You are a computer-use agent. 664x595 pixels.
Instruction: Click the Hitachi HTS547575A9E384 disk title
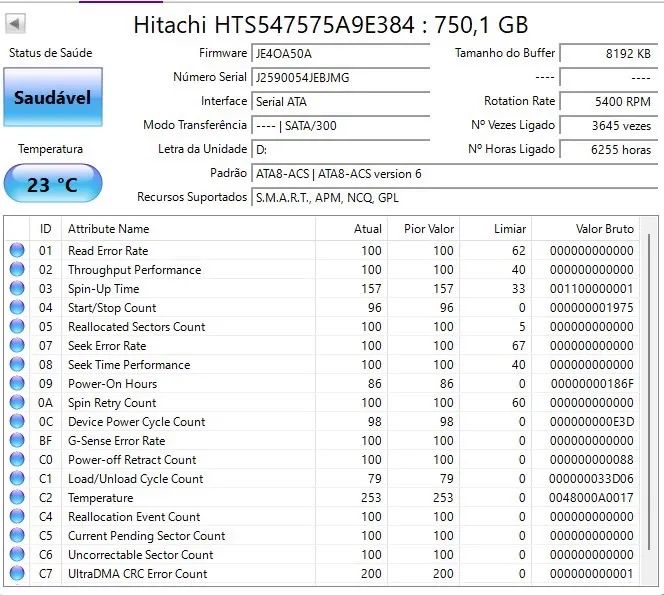coord(331,25)
